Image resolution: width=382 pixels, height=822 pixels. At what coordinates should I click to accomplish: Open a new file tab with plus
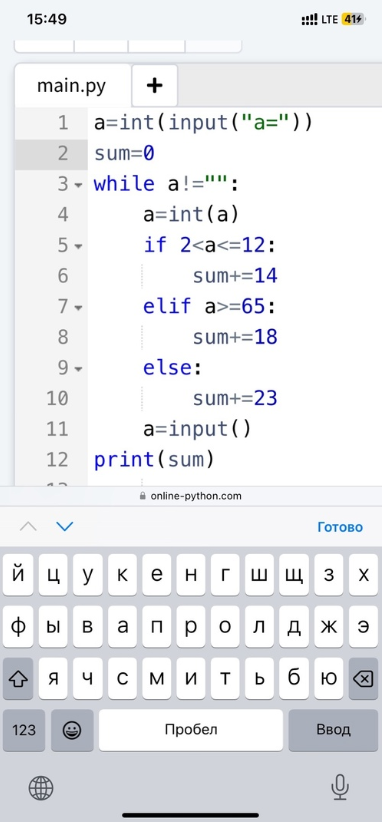(155, 85)
